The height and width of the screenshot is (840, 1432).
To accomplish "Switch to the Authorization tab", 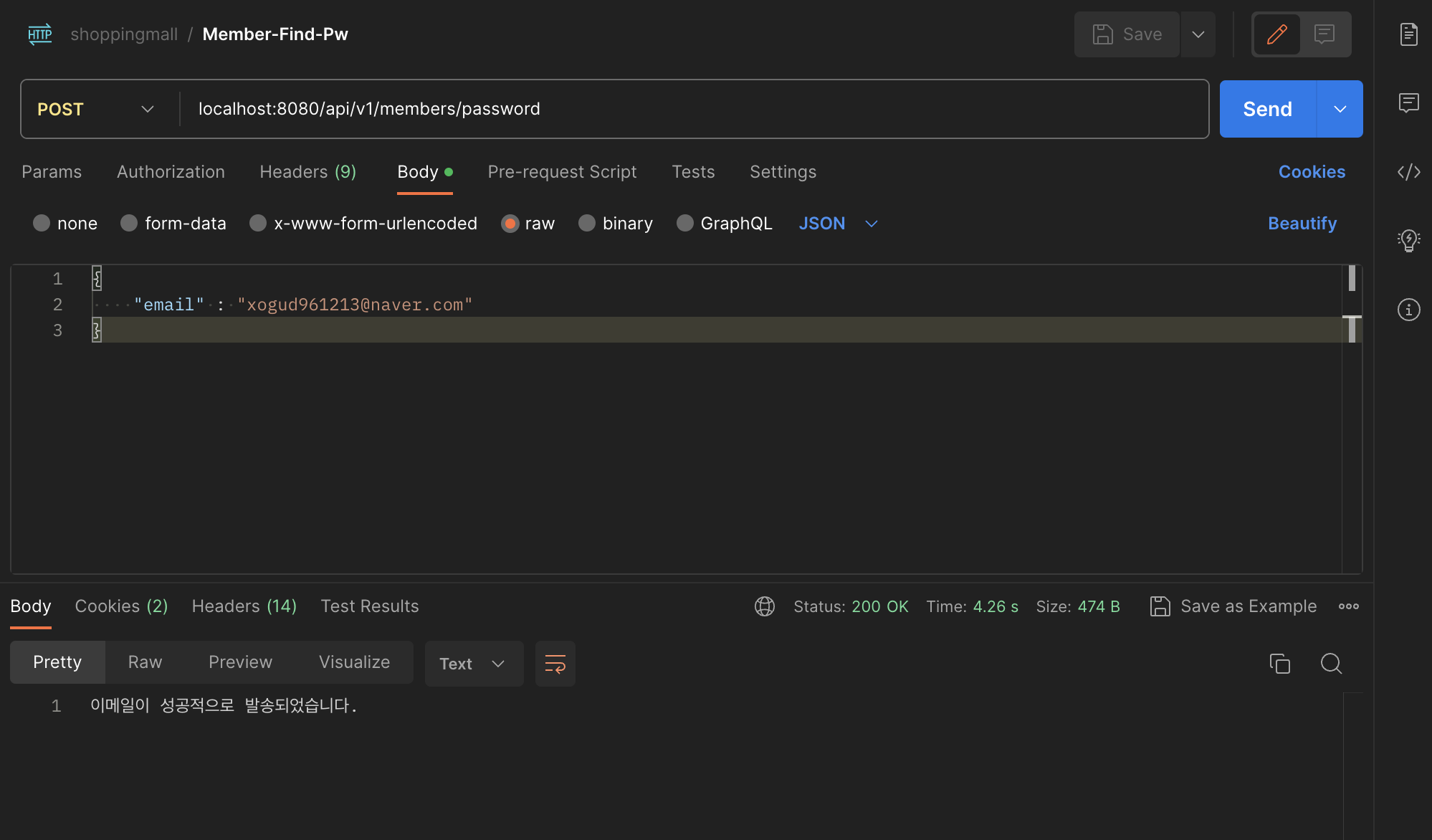I will point(171,172).
